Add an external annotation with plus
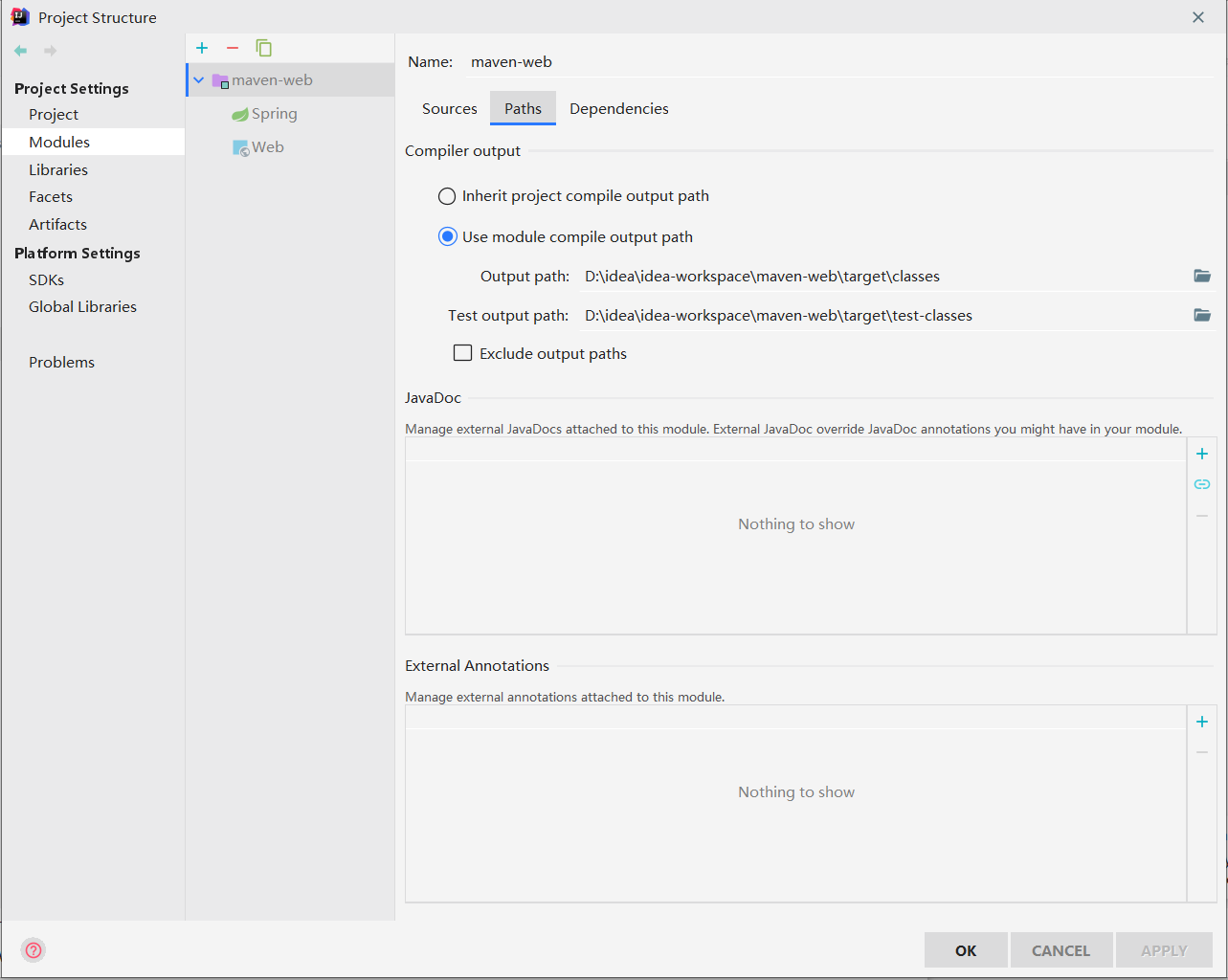 pyautogui.click(x=1202, y=722)
